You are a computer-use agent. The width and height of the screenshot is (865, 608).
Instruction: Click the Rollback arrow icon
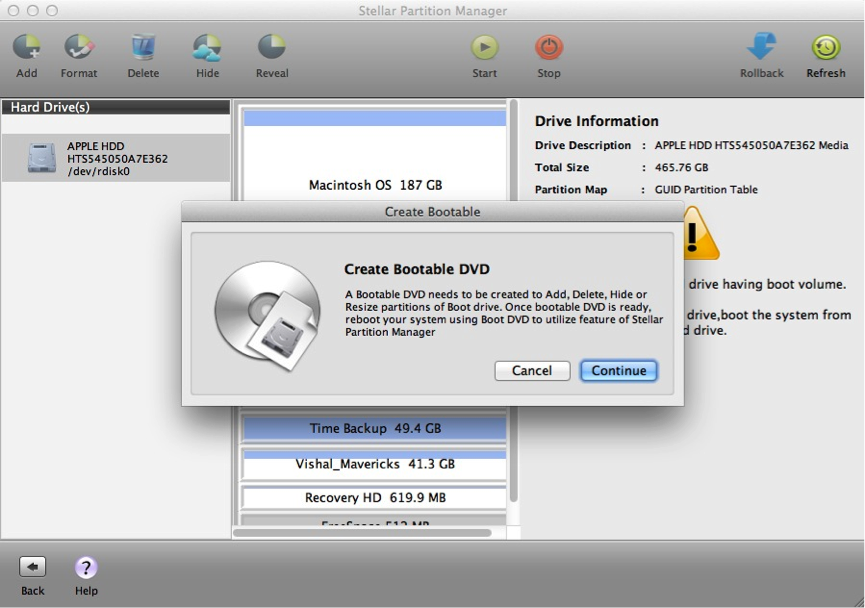coord(761,46)
